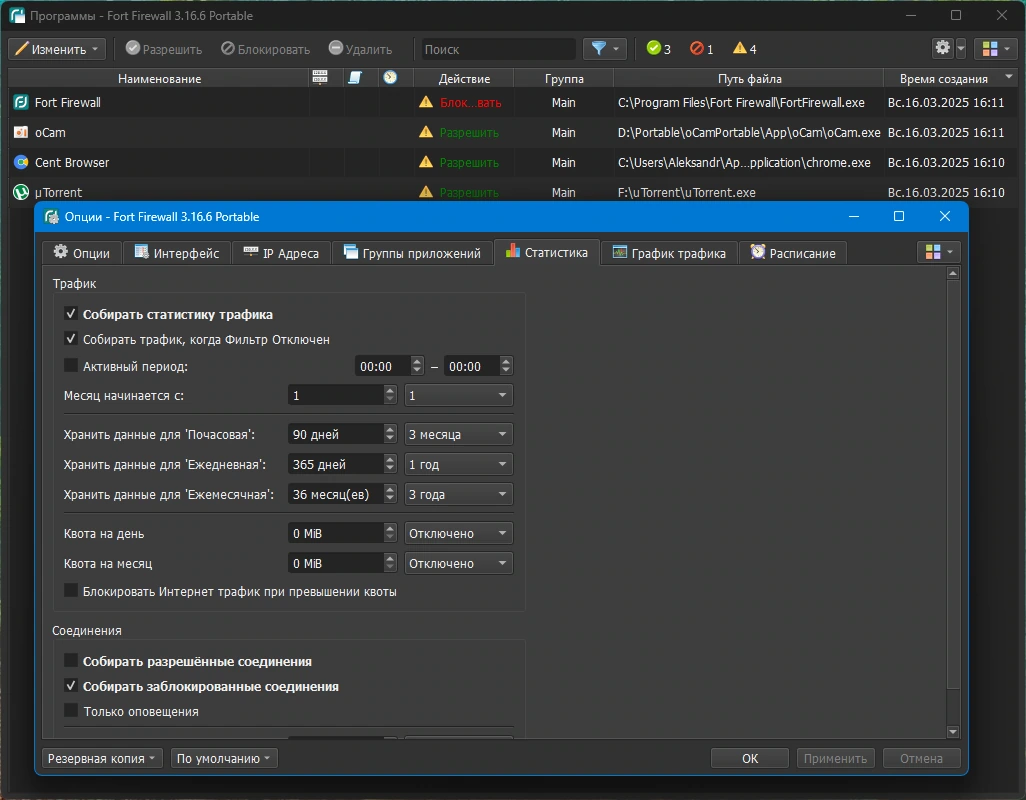Sort by Наименование column header

point(159,78)
